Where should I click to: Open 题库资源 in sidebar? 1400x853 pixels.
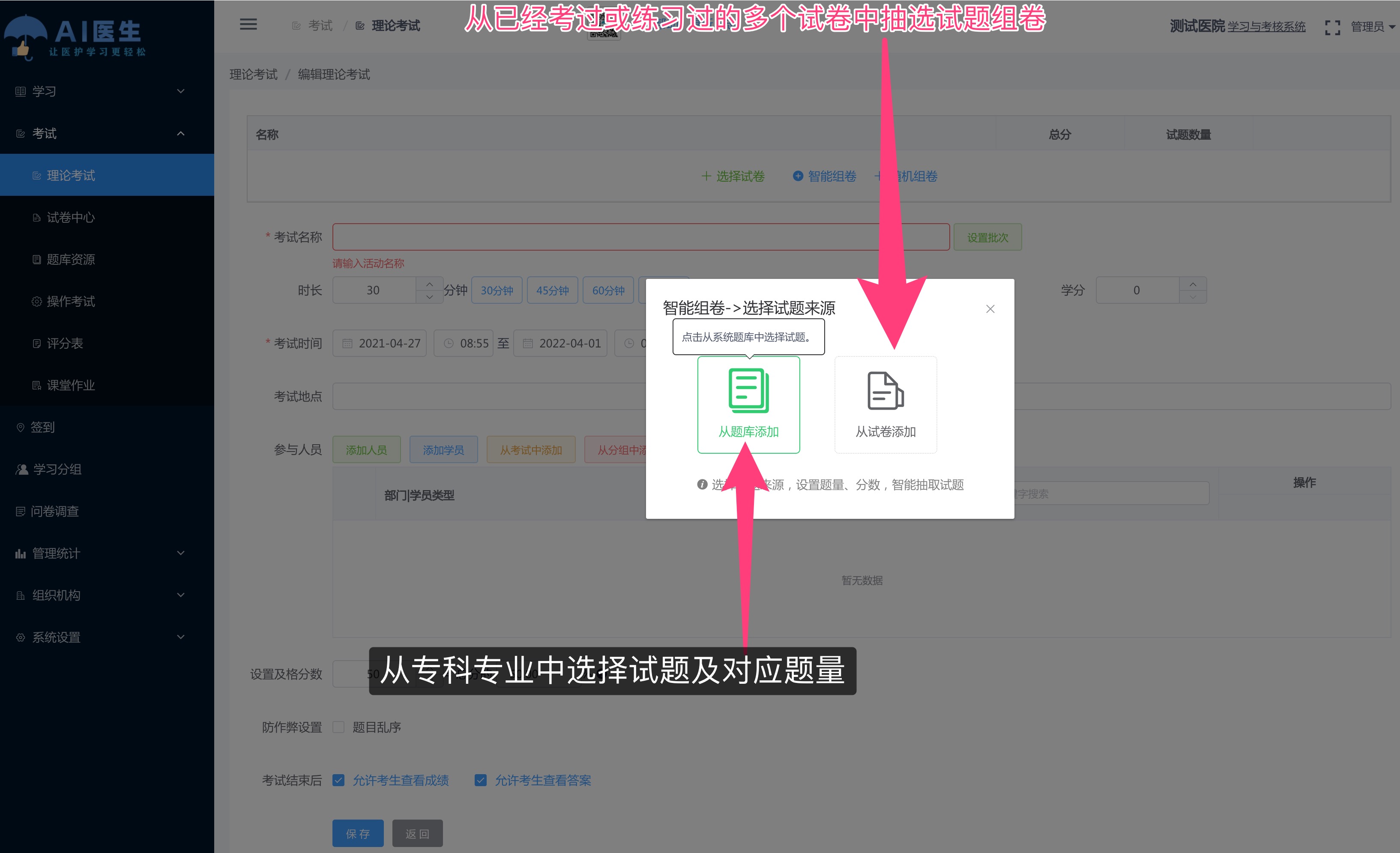(x=107, y=259)
